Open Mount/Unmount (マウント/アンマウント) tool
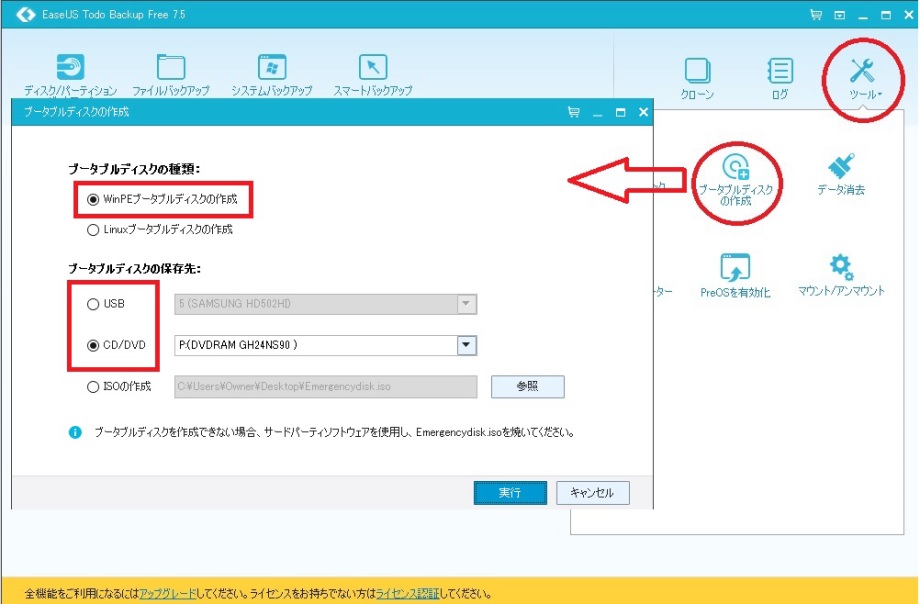This screenshot has width=920, height=604. tap(841, 269)
